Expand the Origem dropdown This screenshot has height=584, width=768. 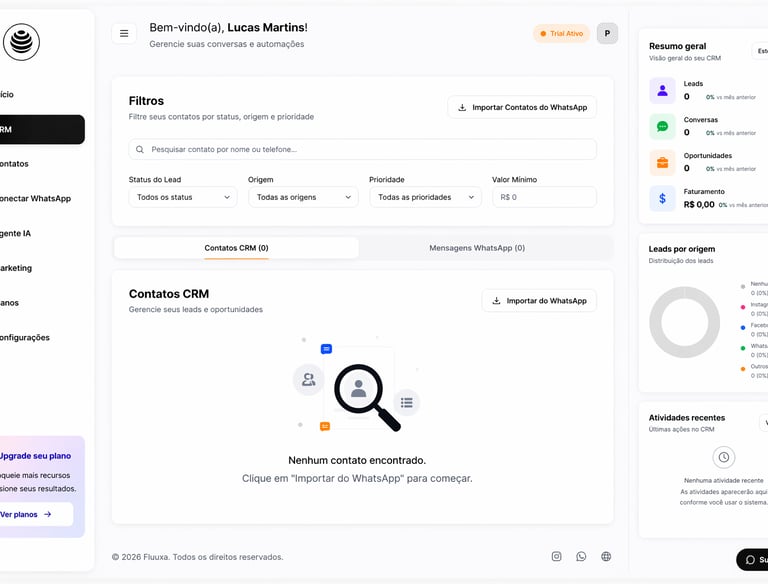point(303,197)
